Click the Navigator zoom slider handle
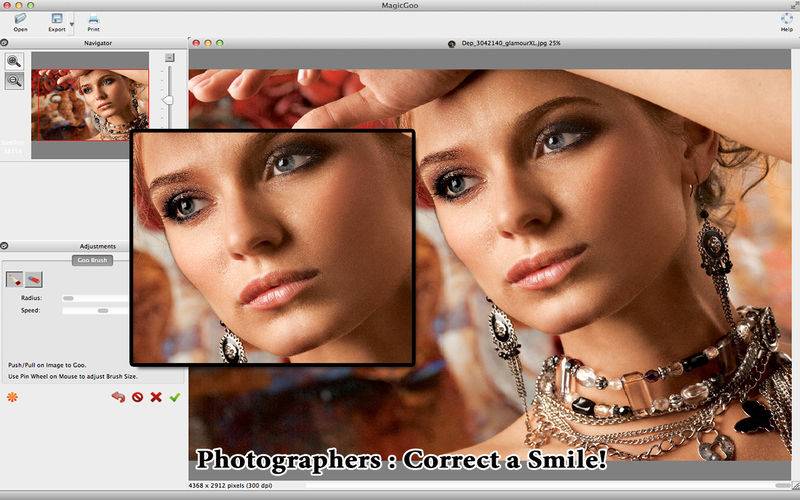 [x=169, y=99]
